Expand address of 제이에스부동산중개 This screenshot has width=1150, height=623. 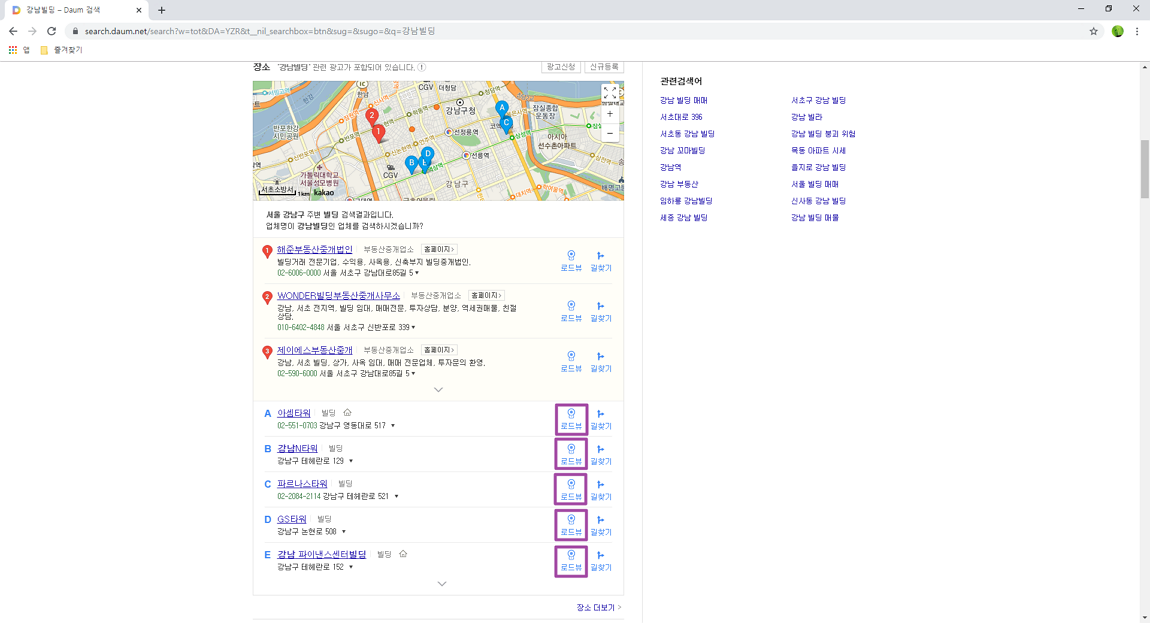pos(414,374)
